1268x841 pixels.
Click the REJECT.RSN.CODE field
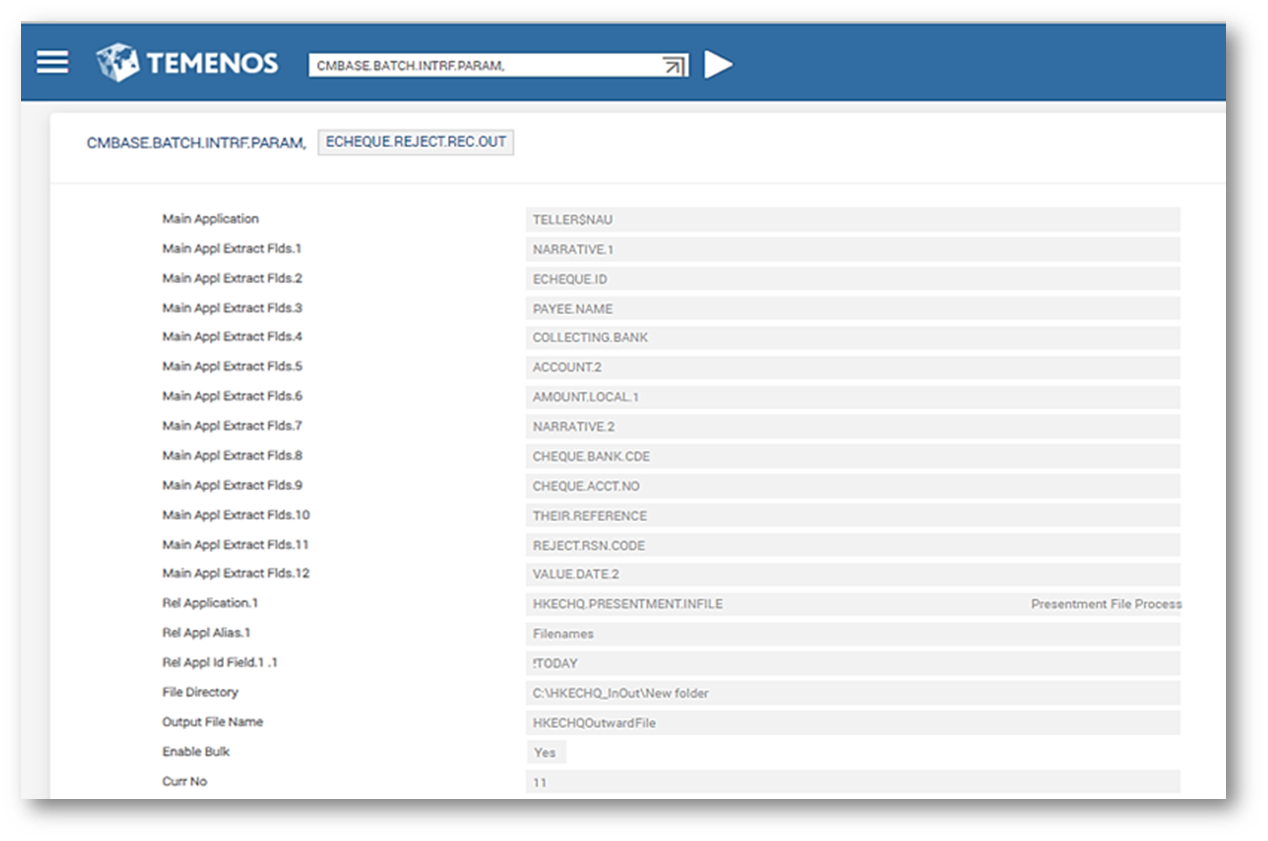852,546
